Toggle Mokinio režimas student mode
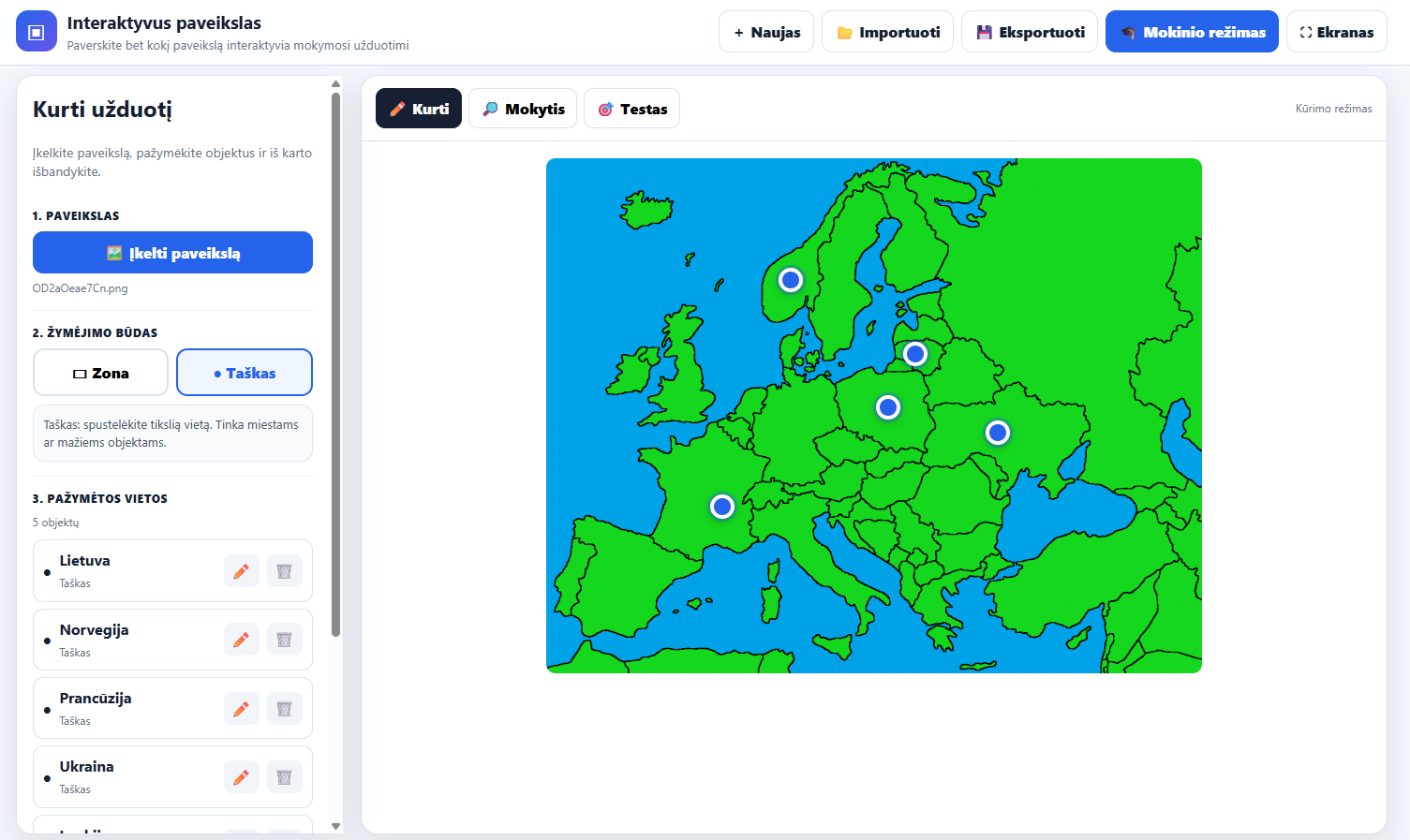The height and width of the screenshot is (840, 1410). pos(1192,32)
